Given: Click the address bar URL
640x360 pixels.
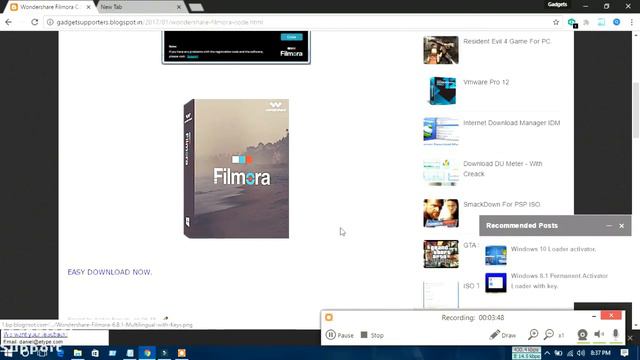Looking at the screenshot, I should (160, 22).
